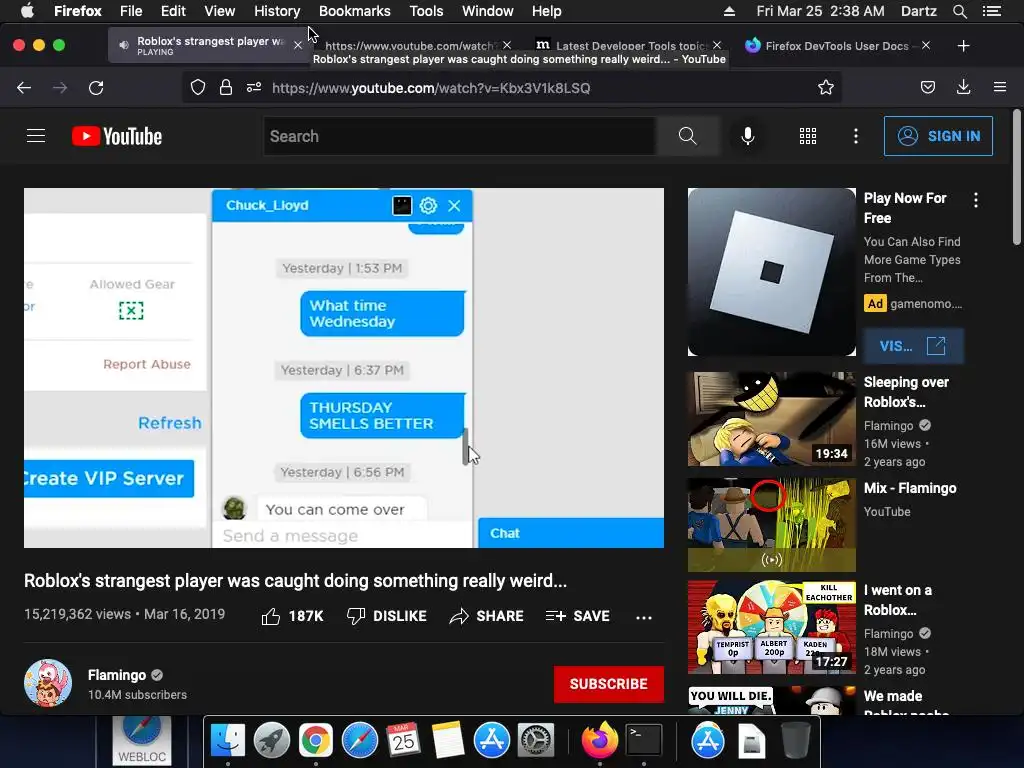Open the Bookmarks menu
This screenshot has width=1024, height=768.
[355, 11]
